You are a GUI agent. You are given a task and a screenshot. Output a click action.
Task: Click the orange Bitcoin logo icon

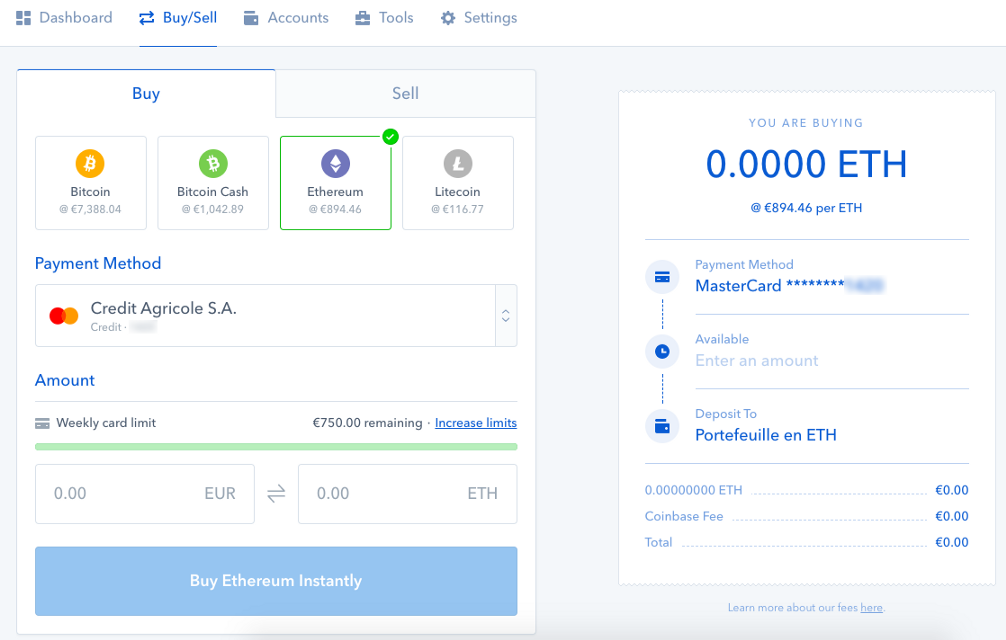(90, 164)
